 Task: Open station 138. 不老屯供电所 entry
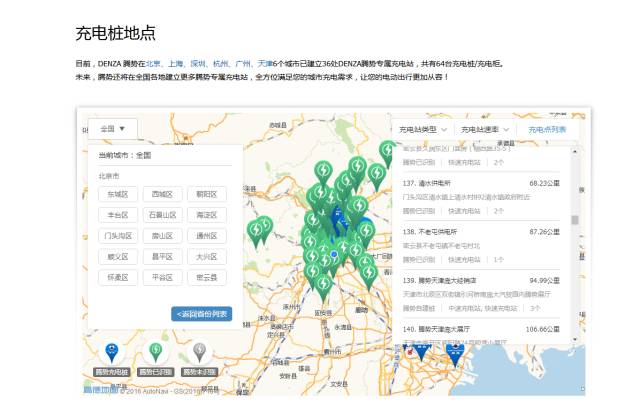point(481,245)
